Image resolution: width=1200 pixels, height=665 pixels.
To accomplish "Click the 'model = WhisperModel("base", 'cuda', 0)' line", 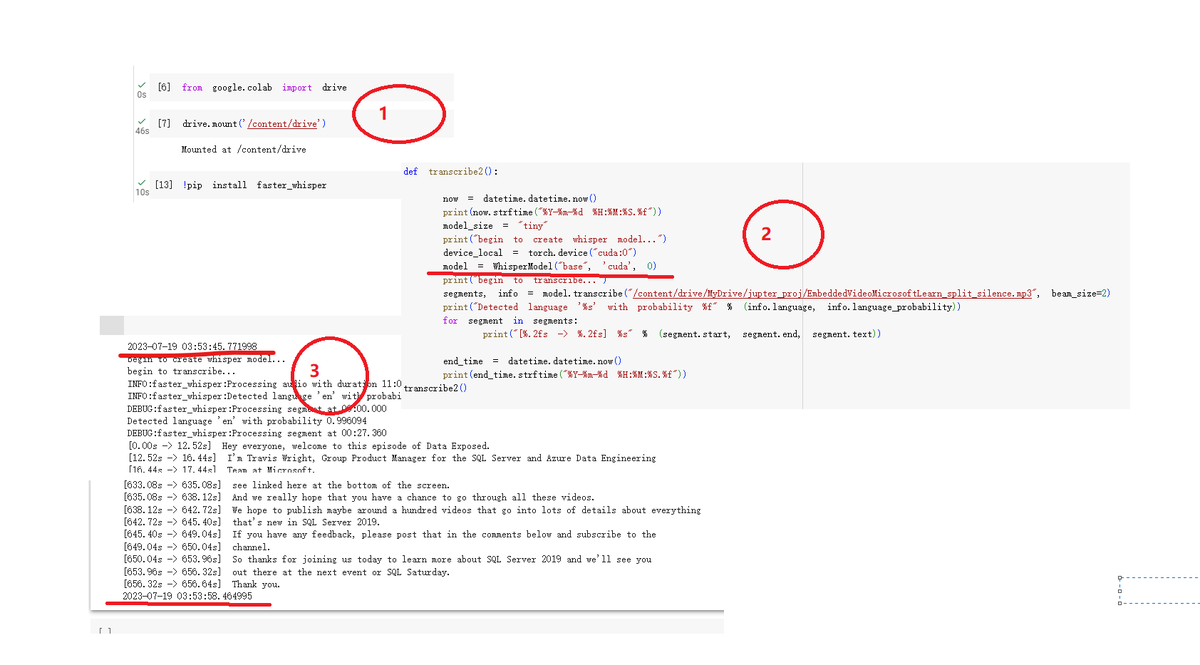I will 549,267.
